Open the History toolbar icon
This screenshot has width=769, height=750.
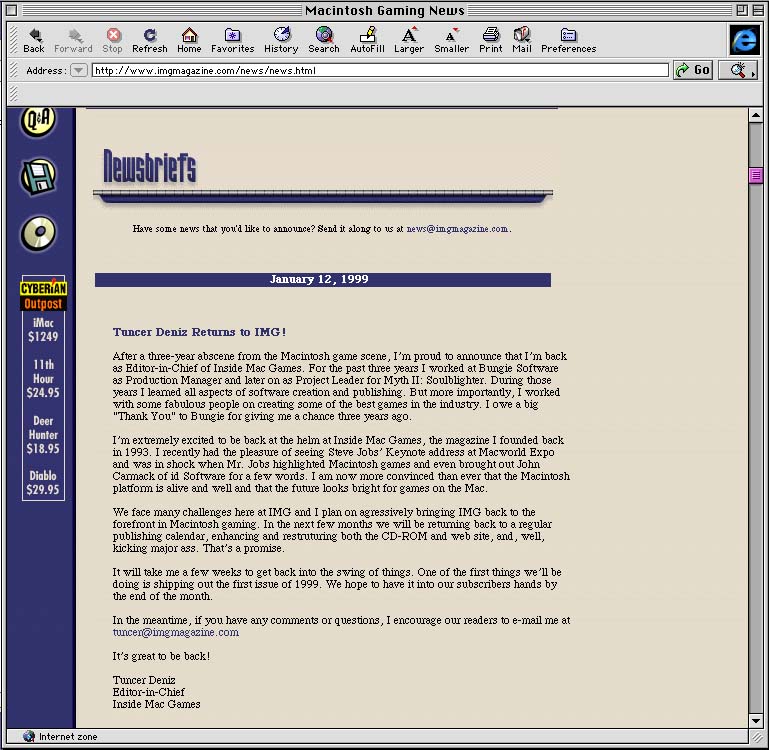(x=281, y=40)
